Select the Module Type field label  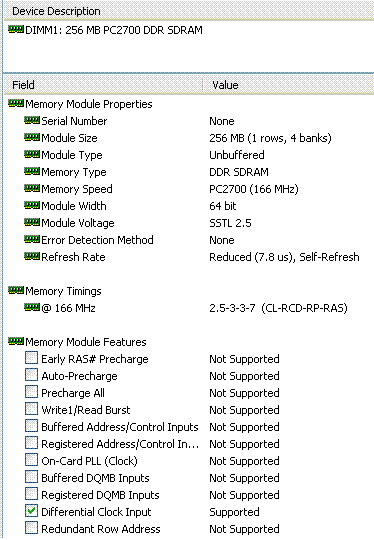pyautogui.click(x=72, y=155)
